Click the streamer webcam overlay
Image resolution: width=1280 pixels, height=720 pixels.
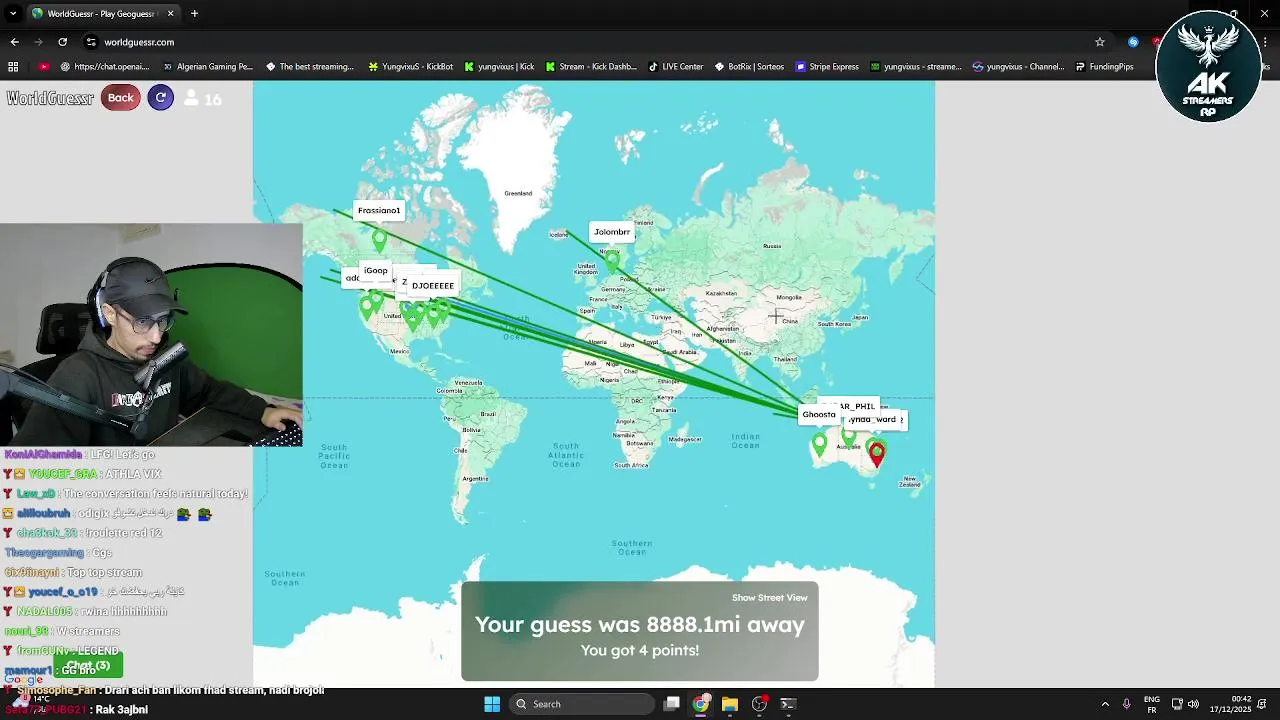pos(151,334)
